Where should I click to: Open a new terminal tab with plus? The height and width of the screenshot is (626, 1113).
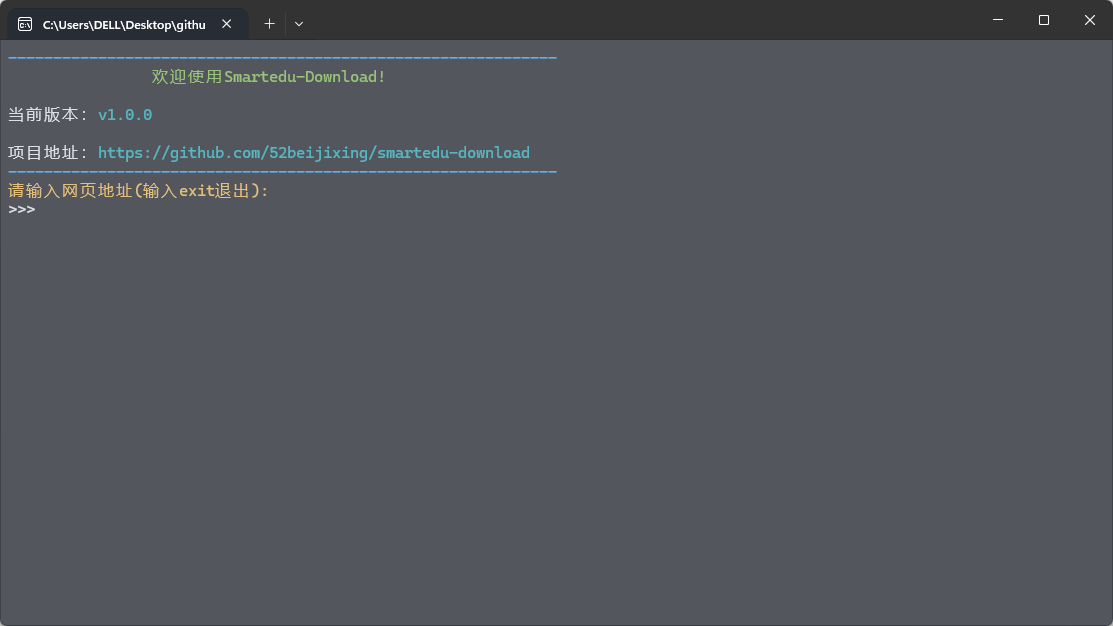point(269,24)
